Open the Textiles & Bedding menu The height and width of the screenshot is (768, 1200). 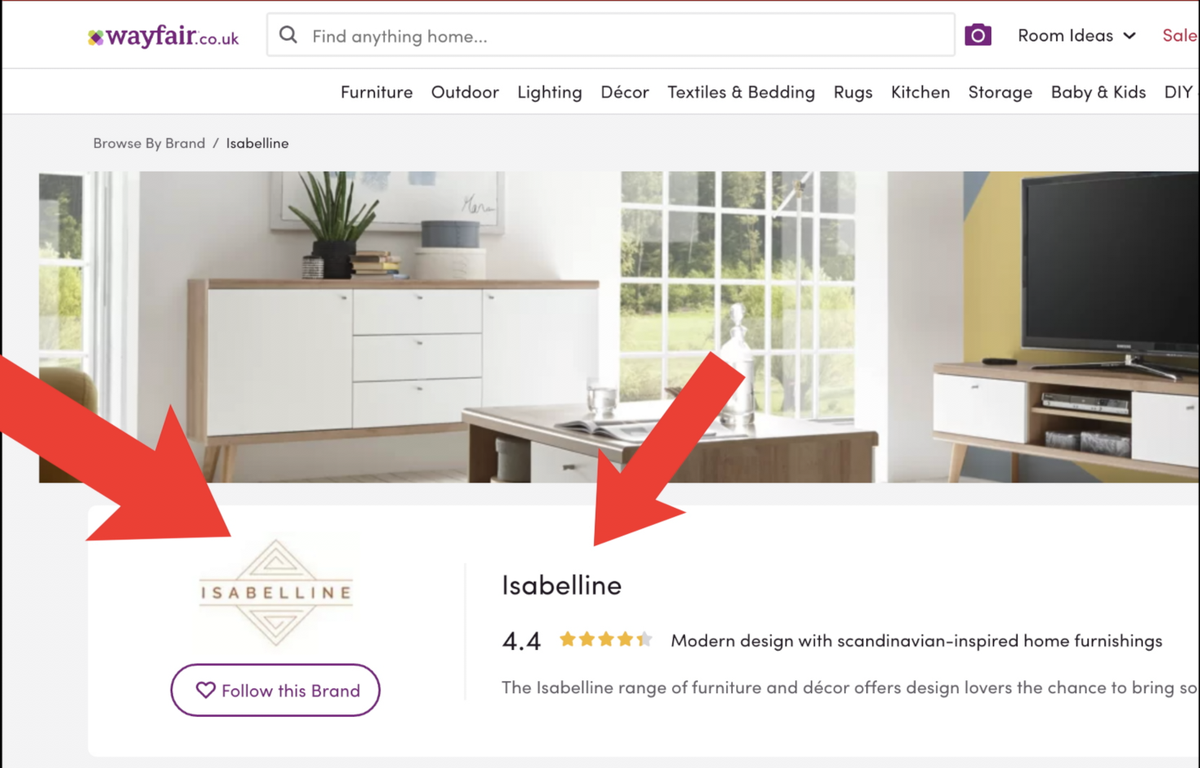click(x=741, y=92)
